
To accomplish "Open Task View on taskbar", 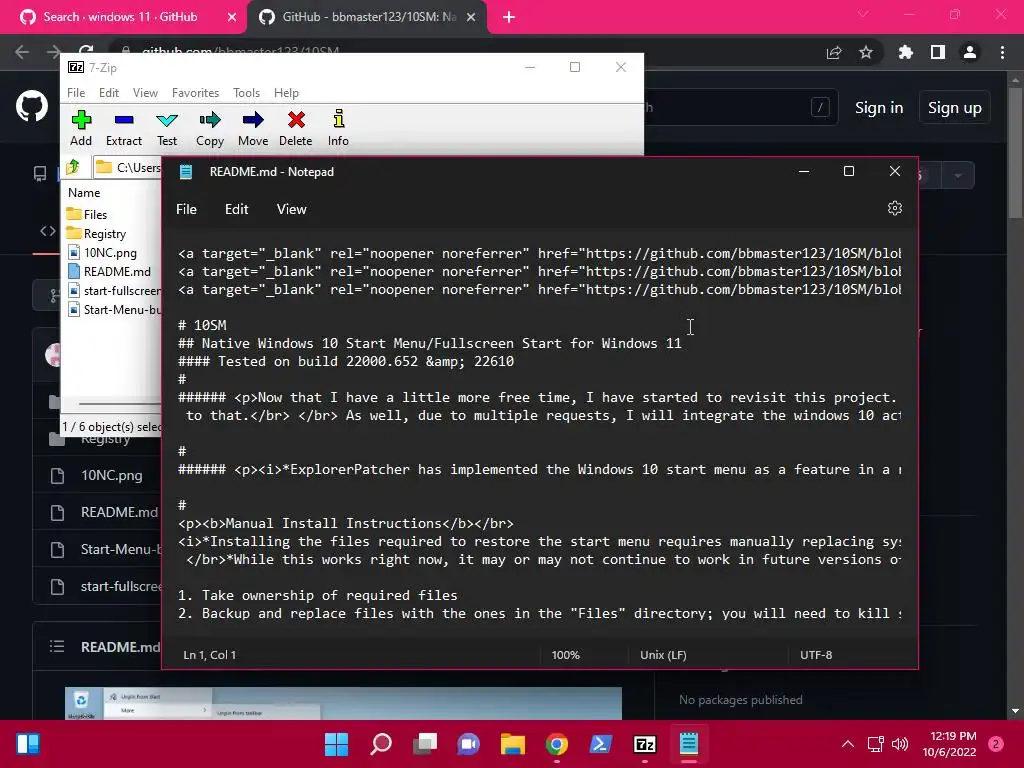I will click(x=425, y=744).
